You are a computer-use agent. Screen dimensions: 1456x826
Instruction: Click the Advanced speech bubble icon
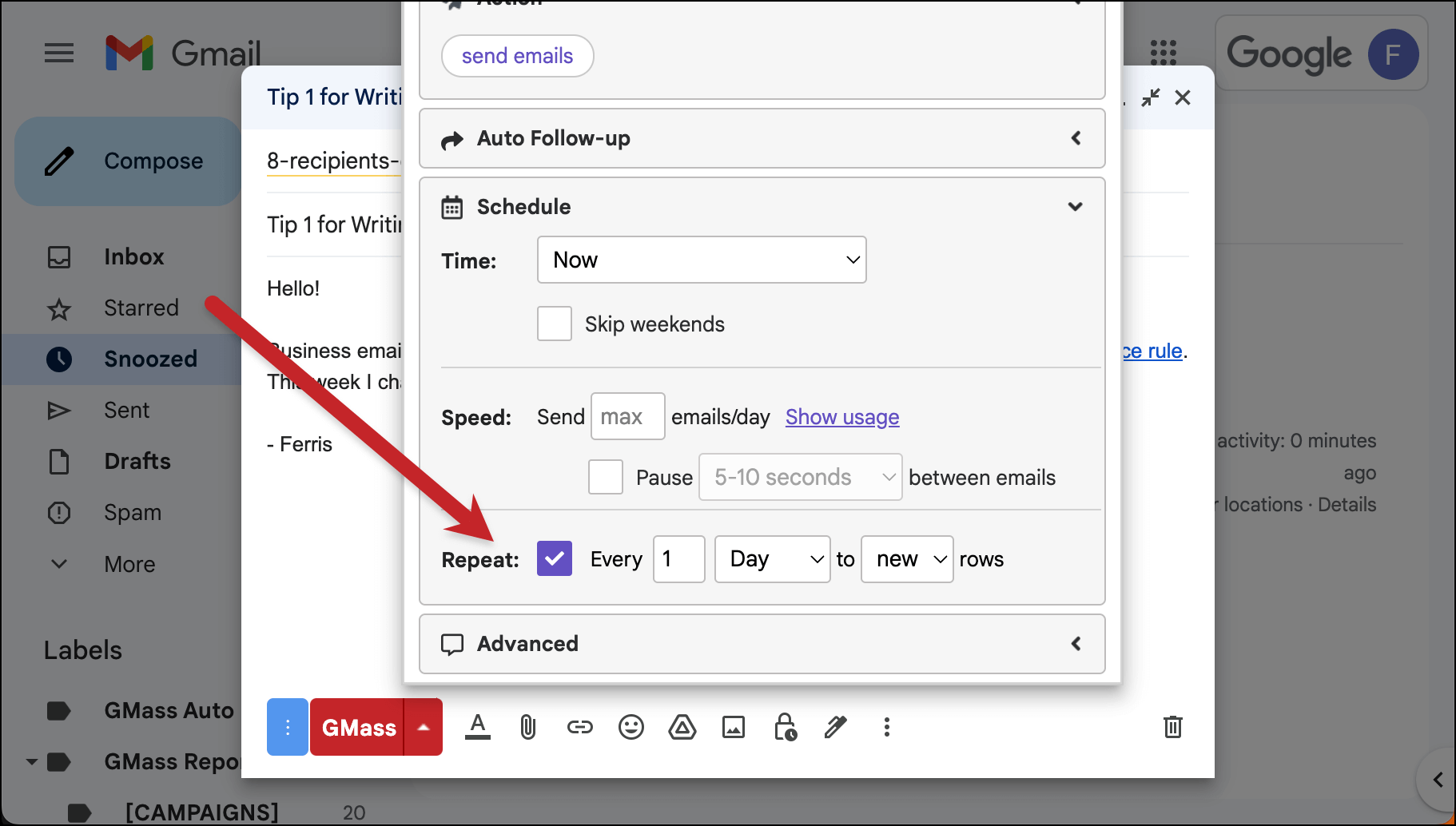[x=452, y=645]
